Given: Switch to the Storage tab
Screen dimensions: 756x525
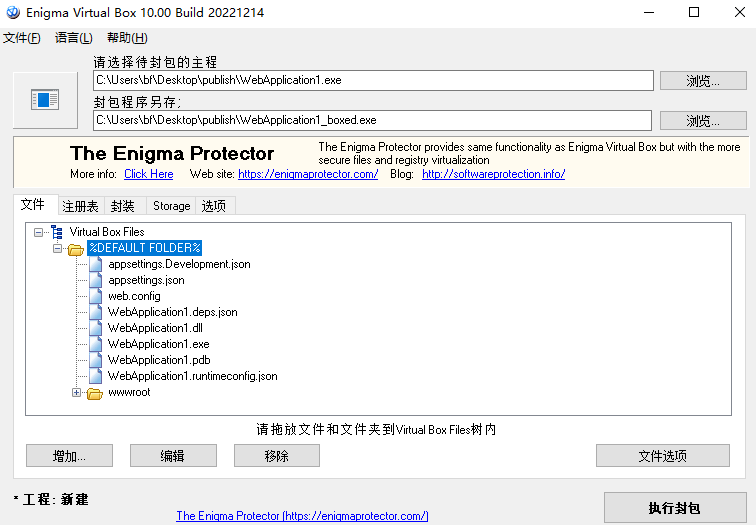Looking at the screenshot, I should click(171, 206).
